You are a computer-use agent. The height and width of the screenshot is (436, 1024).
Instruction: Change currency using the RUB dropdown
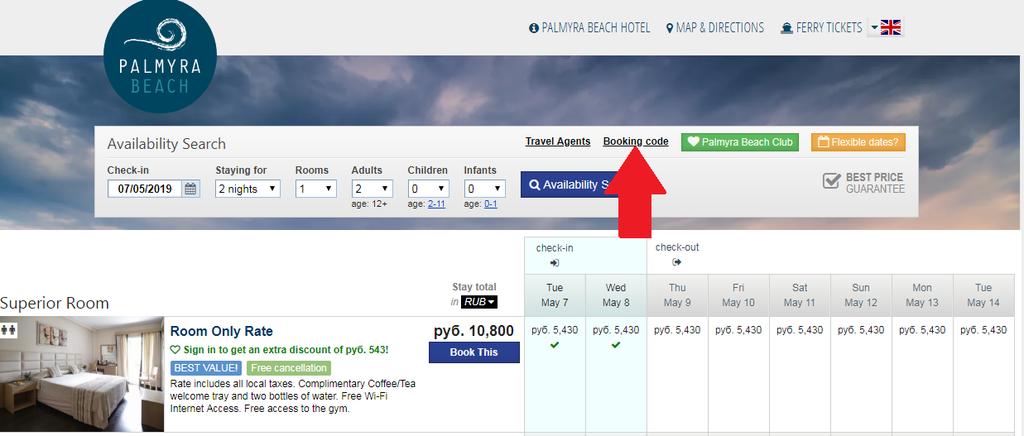[x=479, y=302]
